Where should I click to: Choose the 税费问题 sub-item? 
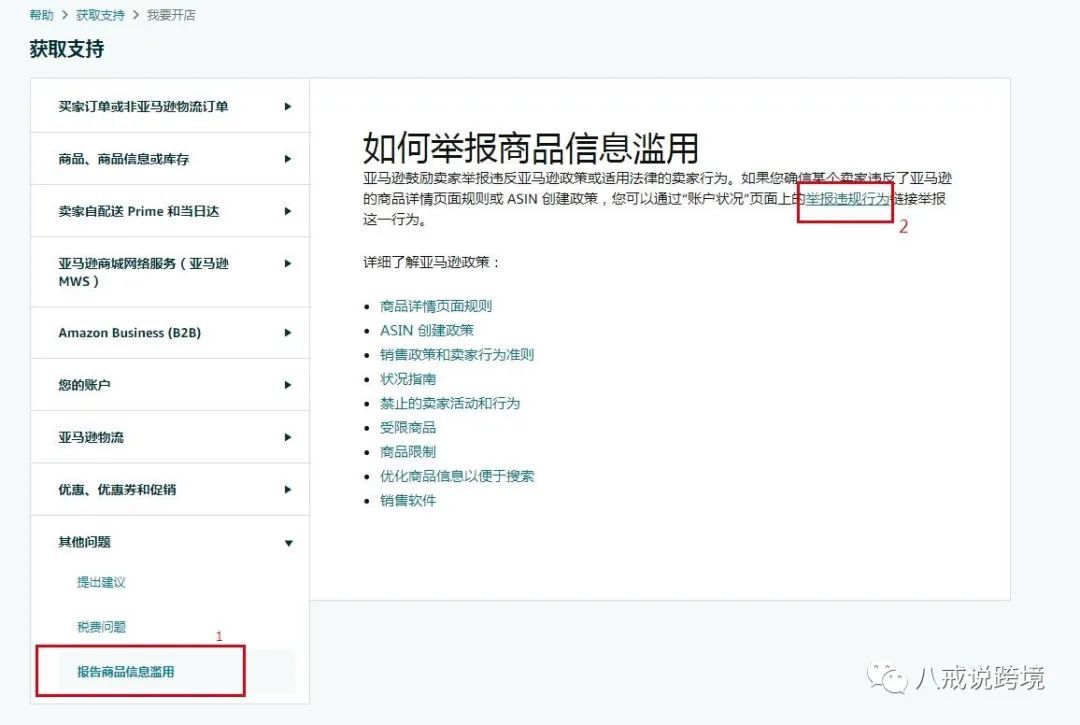[101, 627]
